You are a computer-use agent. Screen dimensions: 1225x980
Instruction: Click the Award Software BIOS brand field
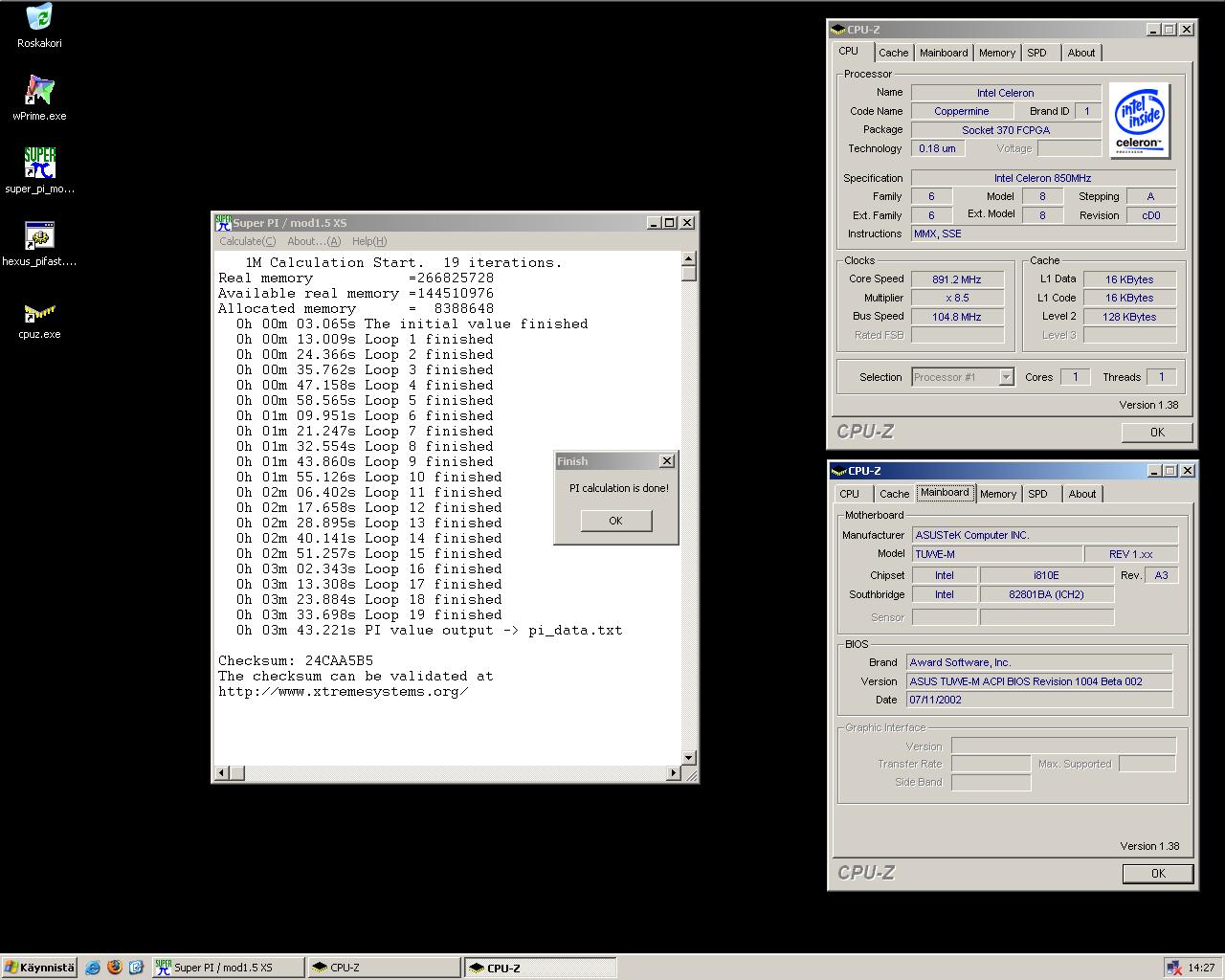click(x=1039, y=662)
